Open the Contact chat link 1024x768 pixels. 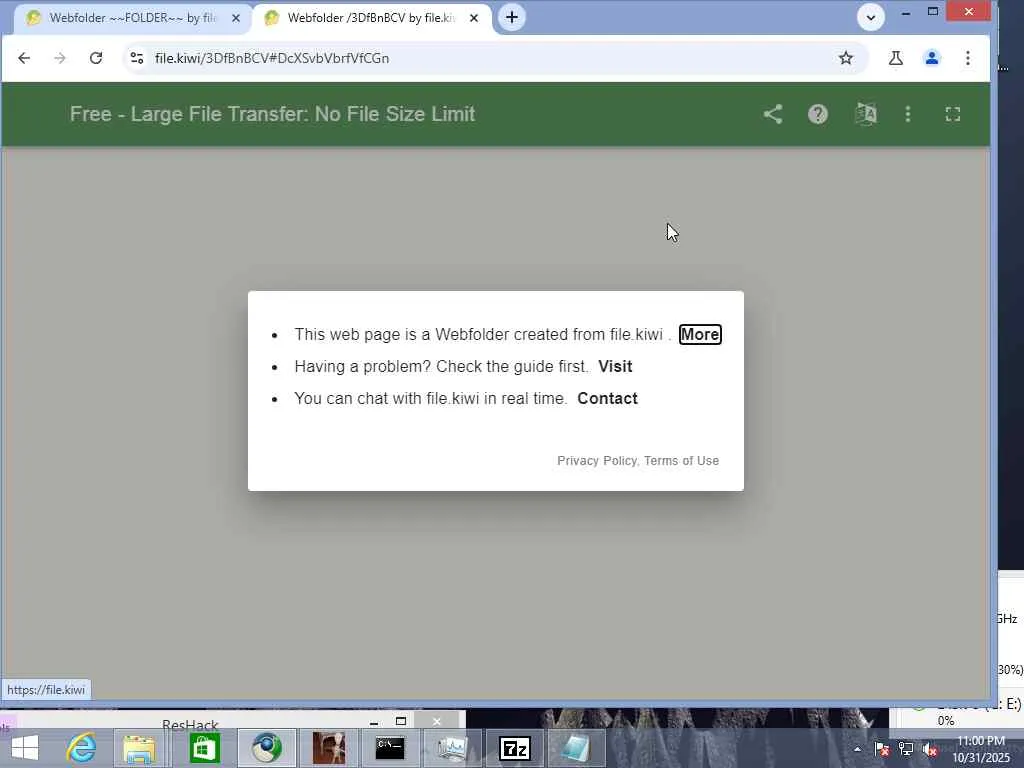point(607,398)
